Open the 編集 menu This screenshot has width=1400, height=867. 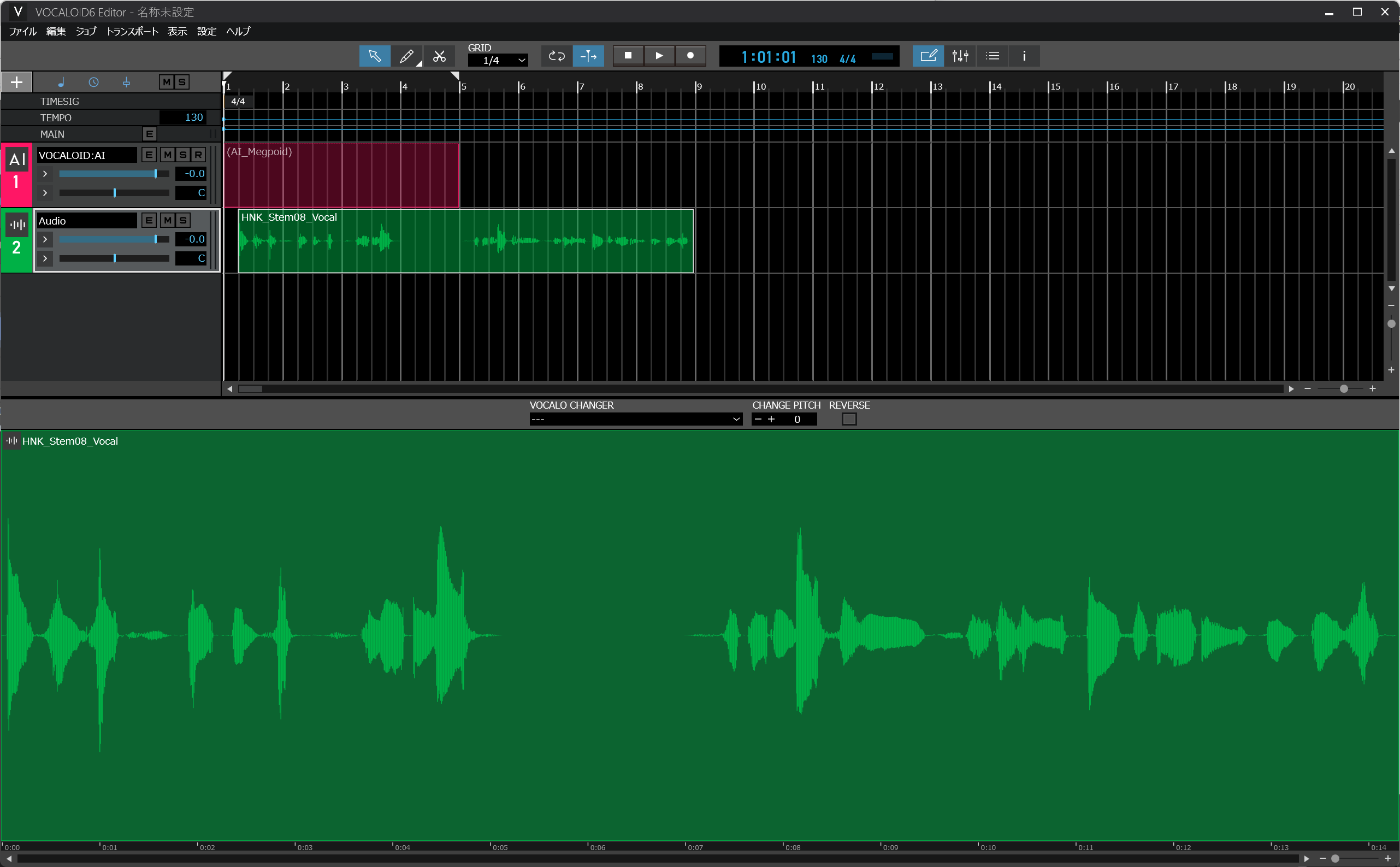56,32
